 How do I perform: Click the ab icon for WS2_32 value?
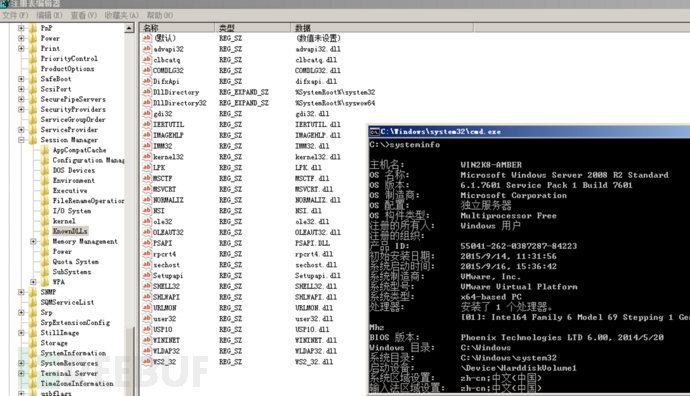coord(147,362)
